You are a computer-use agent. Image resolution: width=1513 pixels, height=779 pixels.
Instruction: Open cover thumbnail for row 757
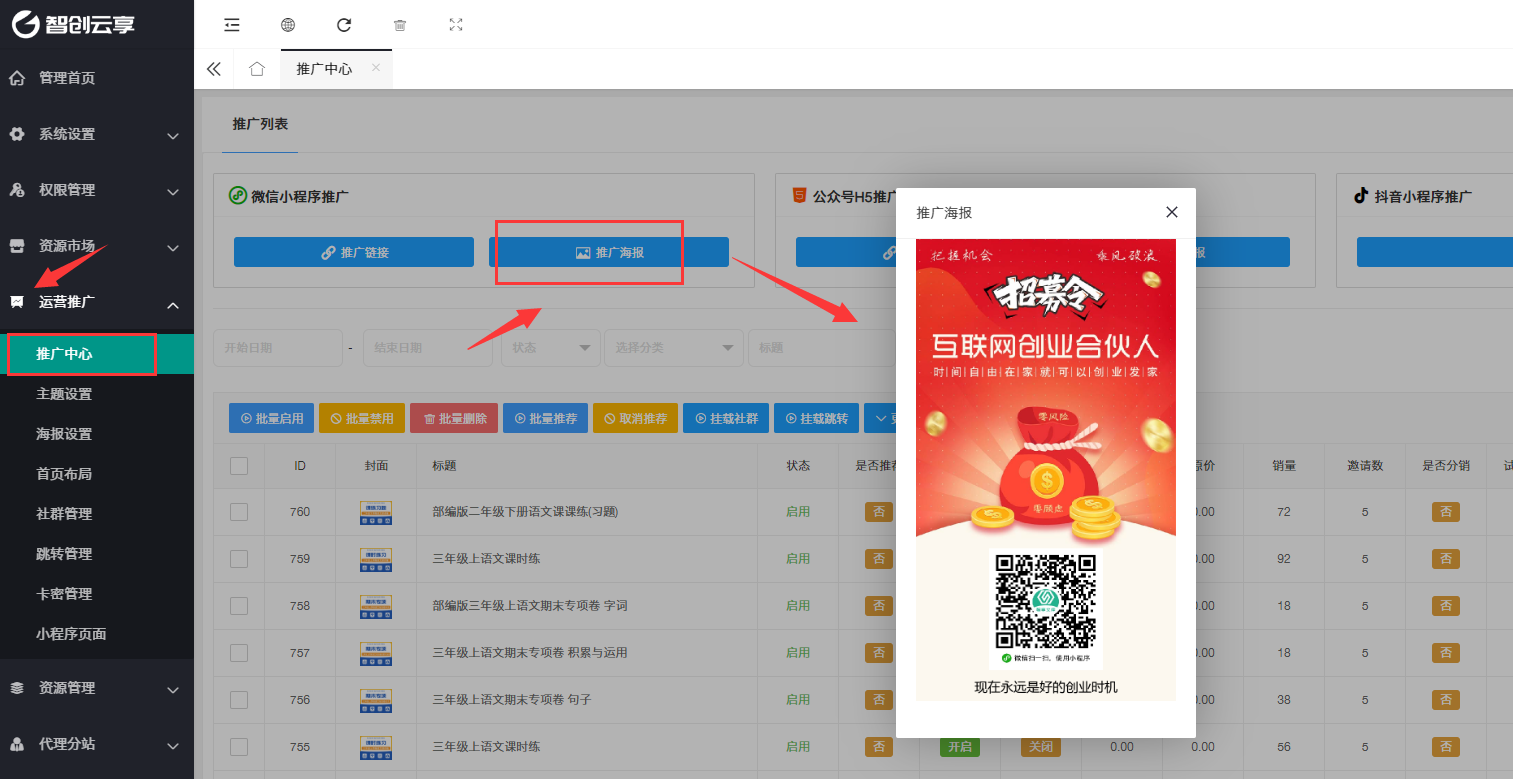(376, 653)
